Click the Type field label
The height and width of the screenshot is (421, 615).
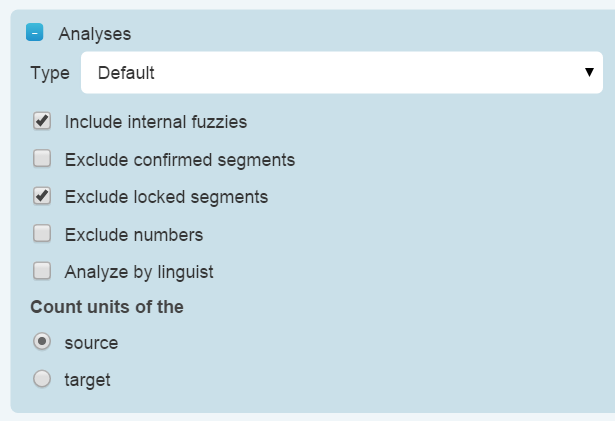click(50, 73)
